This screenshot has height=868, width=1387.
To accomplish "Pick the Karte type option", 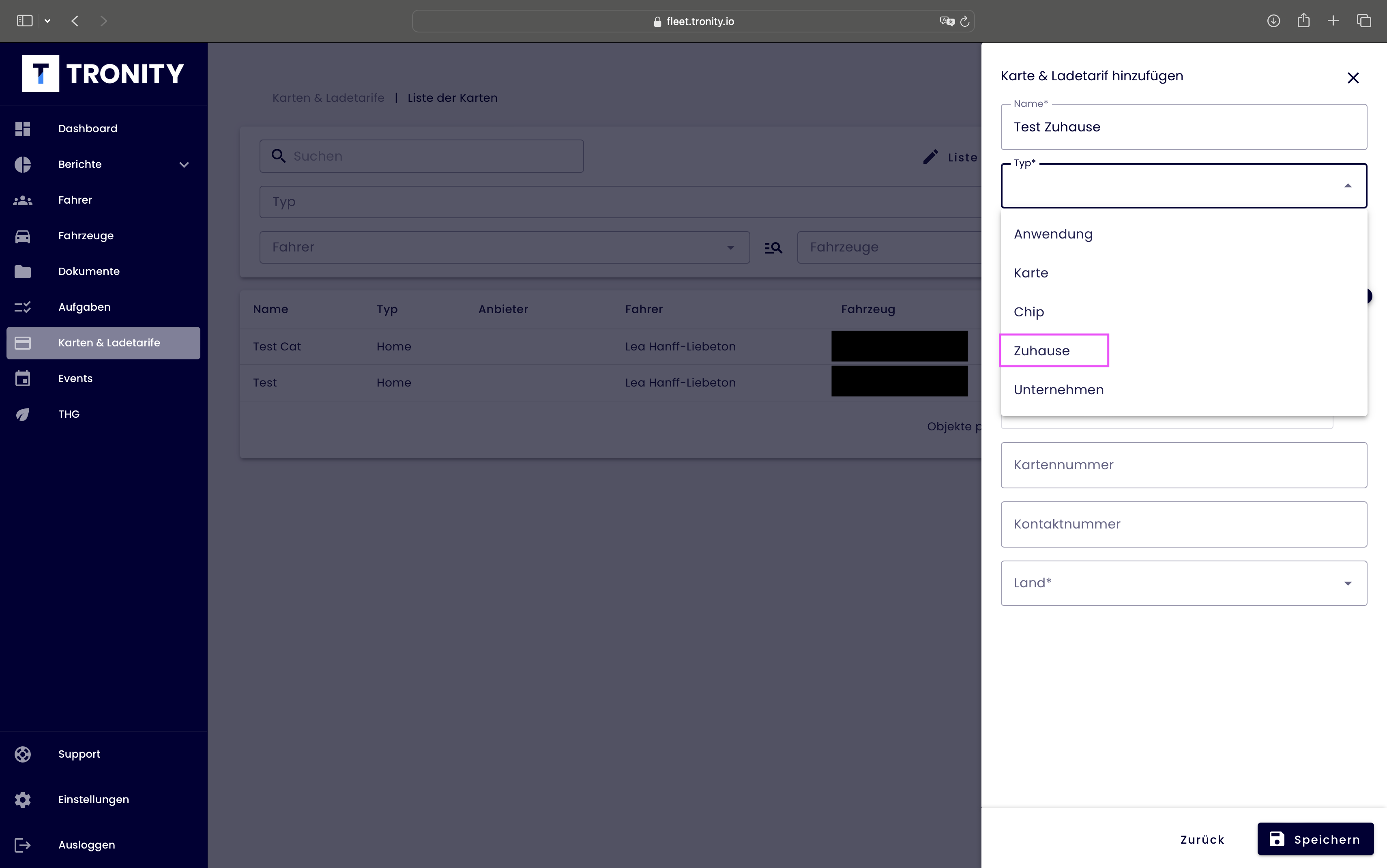I will click(x=1031, y=273).
